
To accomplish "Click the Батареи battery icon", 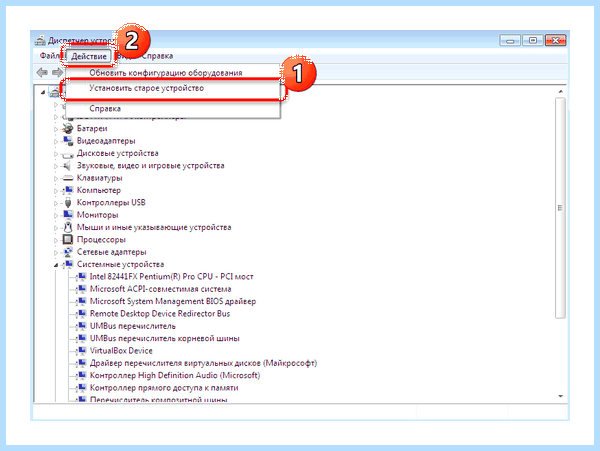I will click(68, 128).
